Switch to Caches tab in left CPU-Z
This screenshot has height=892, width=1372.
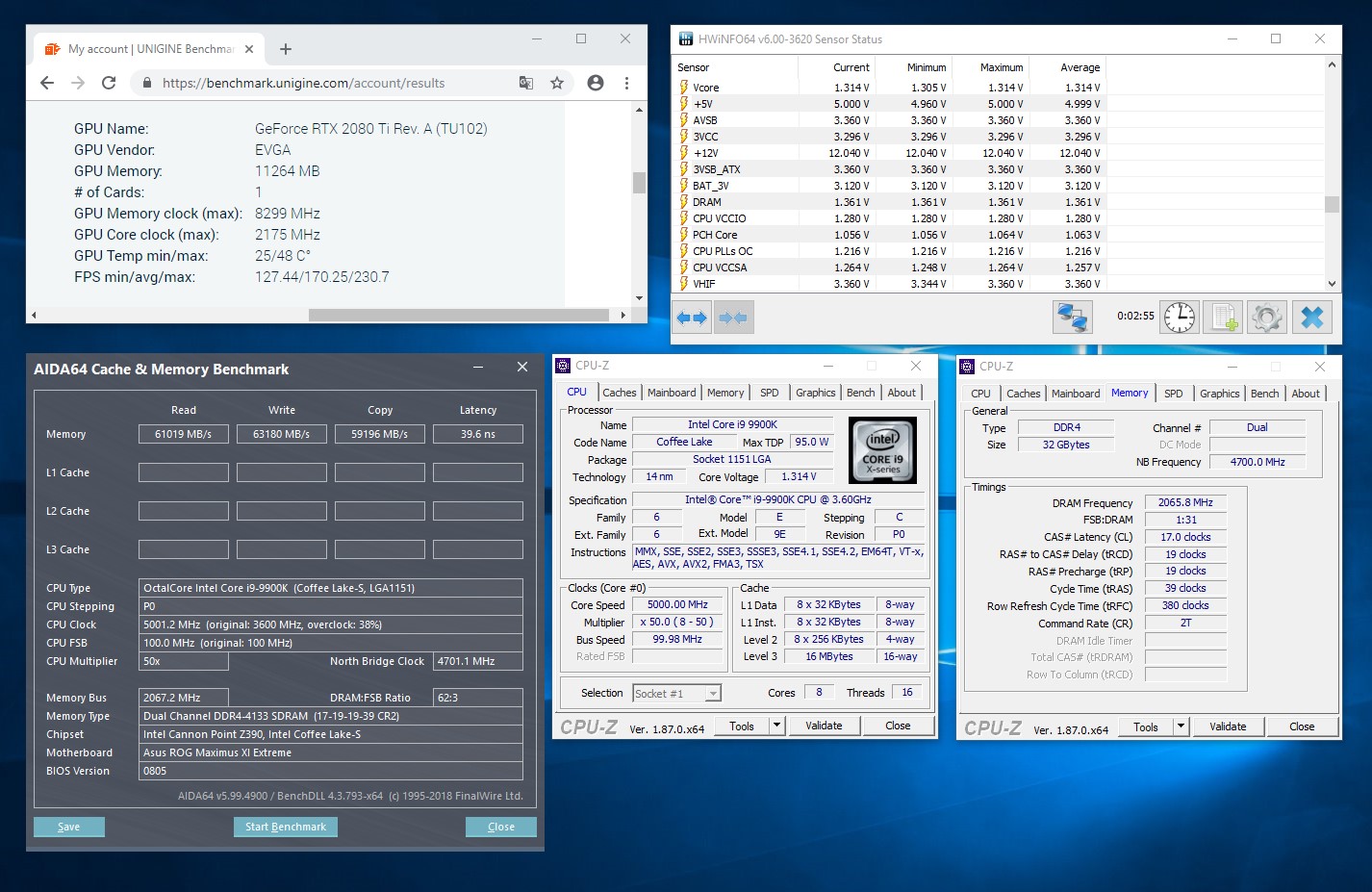[620, 393]
